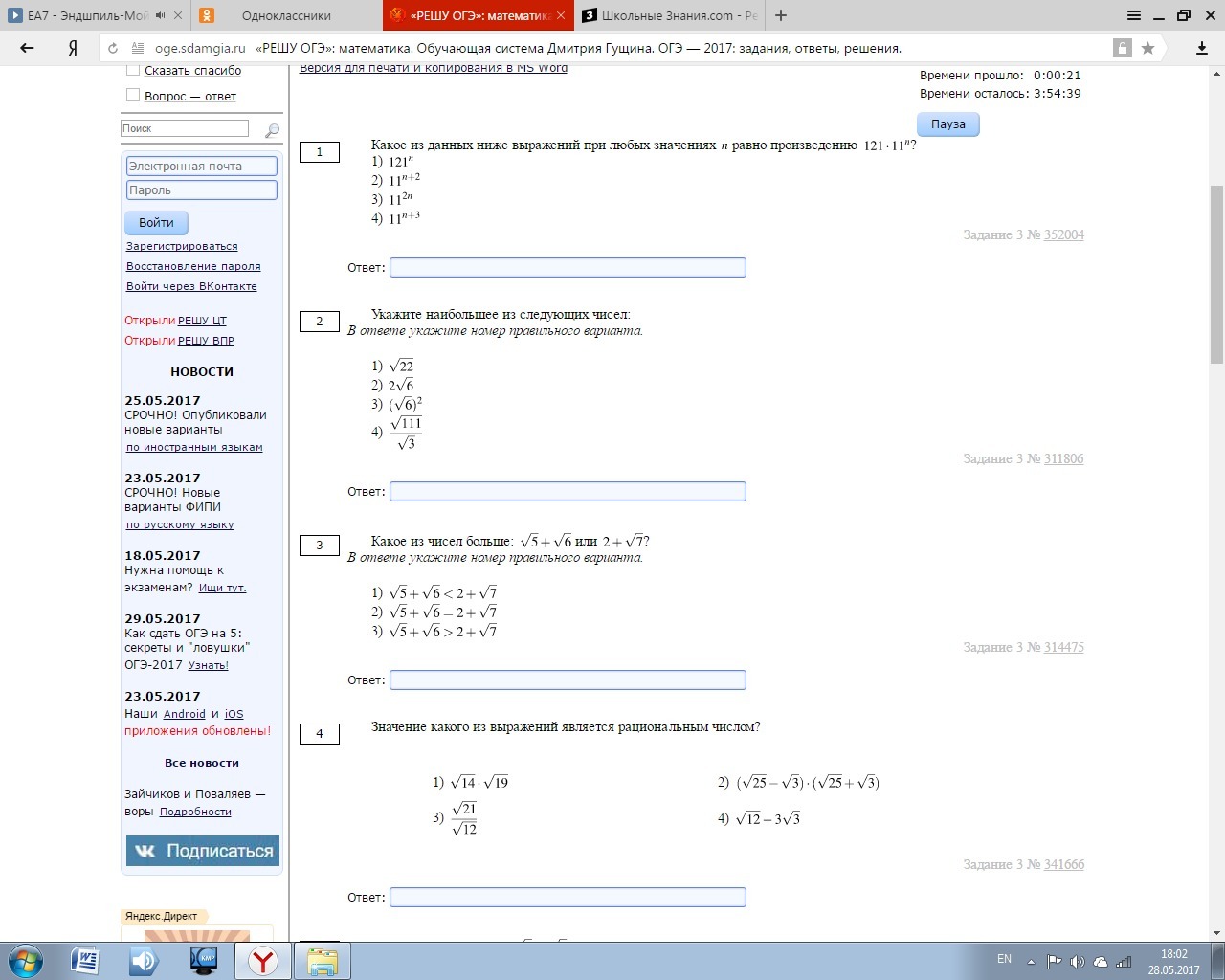Viewport: 1225px width, 980px height.
Task: Close the РЕШУ ОГЭ tab
Action: 561,15
